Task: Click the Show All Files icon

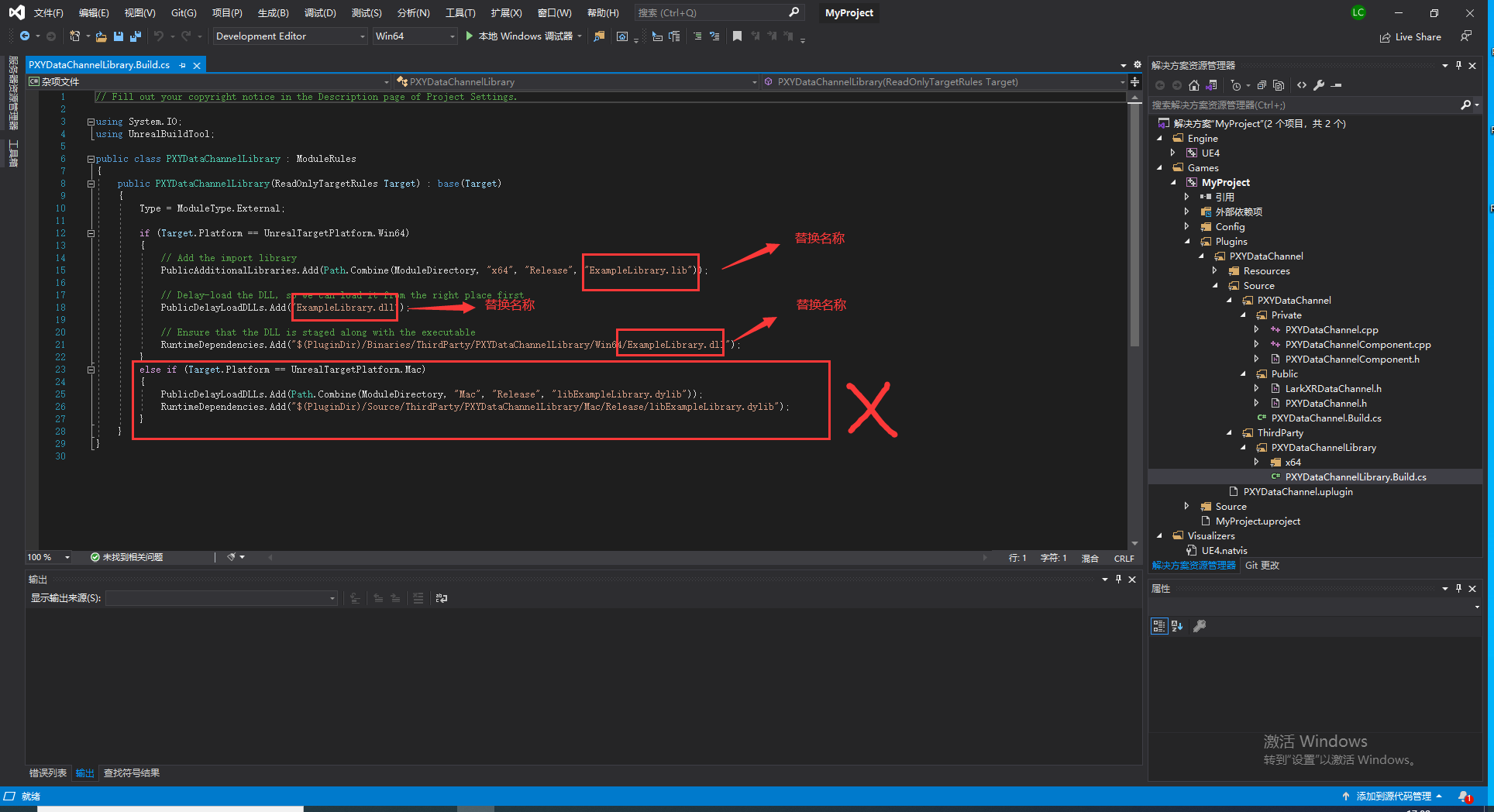Action: [1279, 85]
